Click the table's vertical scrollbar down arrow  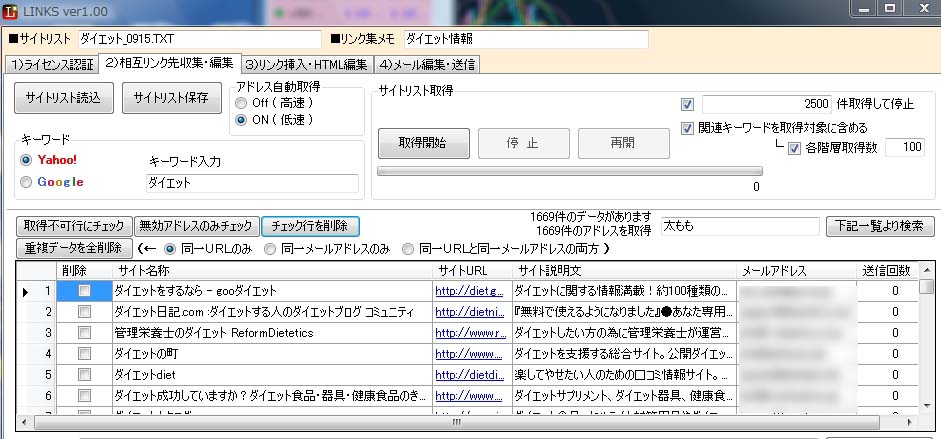point(927,406)
